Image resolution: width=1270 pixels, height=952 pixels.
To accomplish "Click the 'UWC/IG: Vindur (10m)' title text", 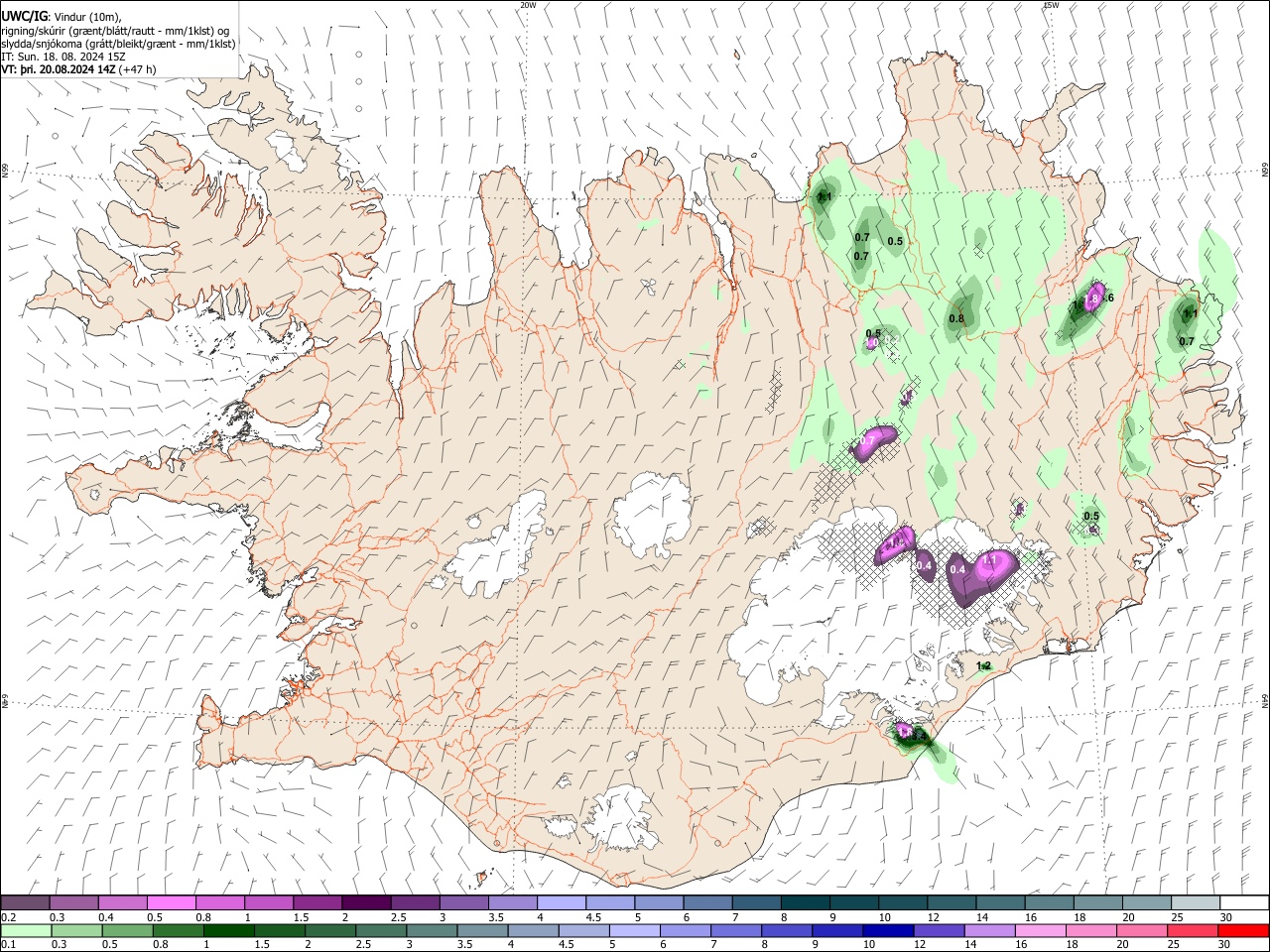I will click(x=62, y=16).
